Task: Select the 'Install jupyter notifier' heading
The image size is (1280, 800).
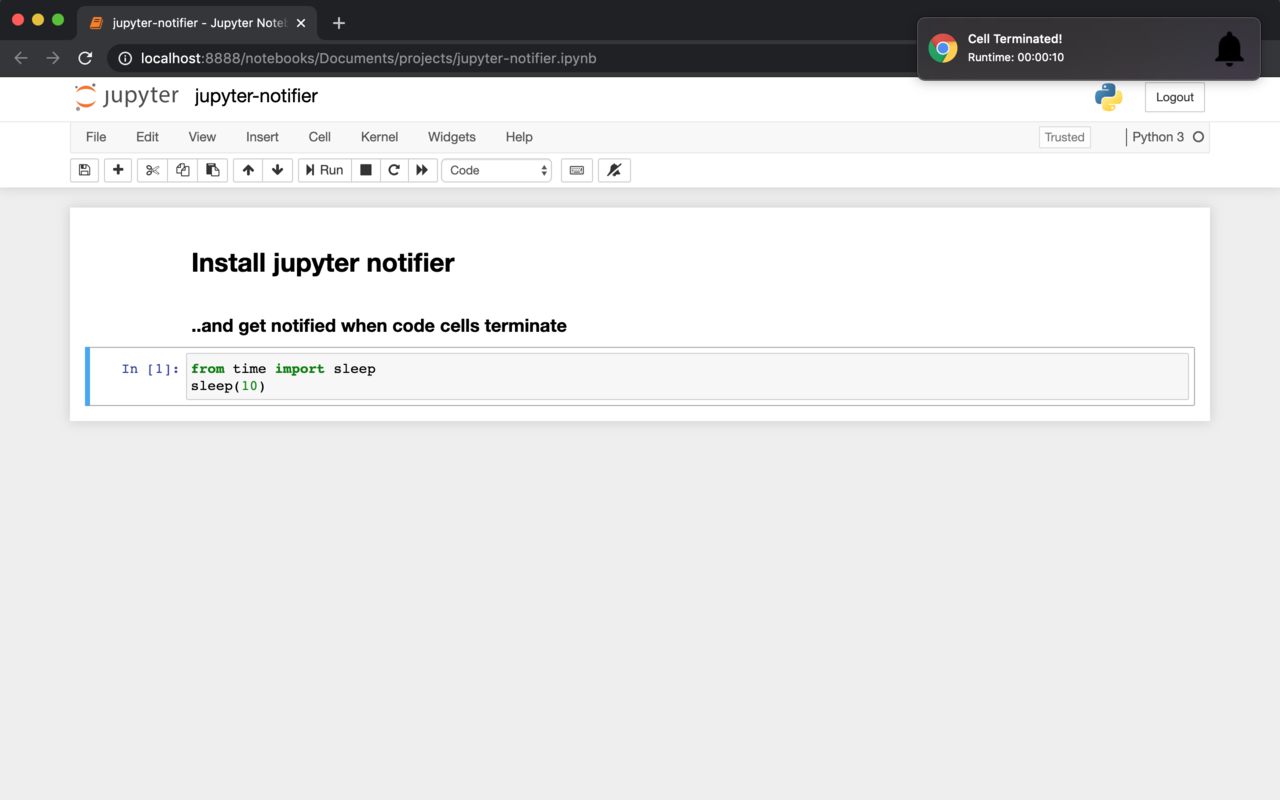Action: click(x=323, y=263)
